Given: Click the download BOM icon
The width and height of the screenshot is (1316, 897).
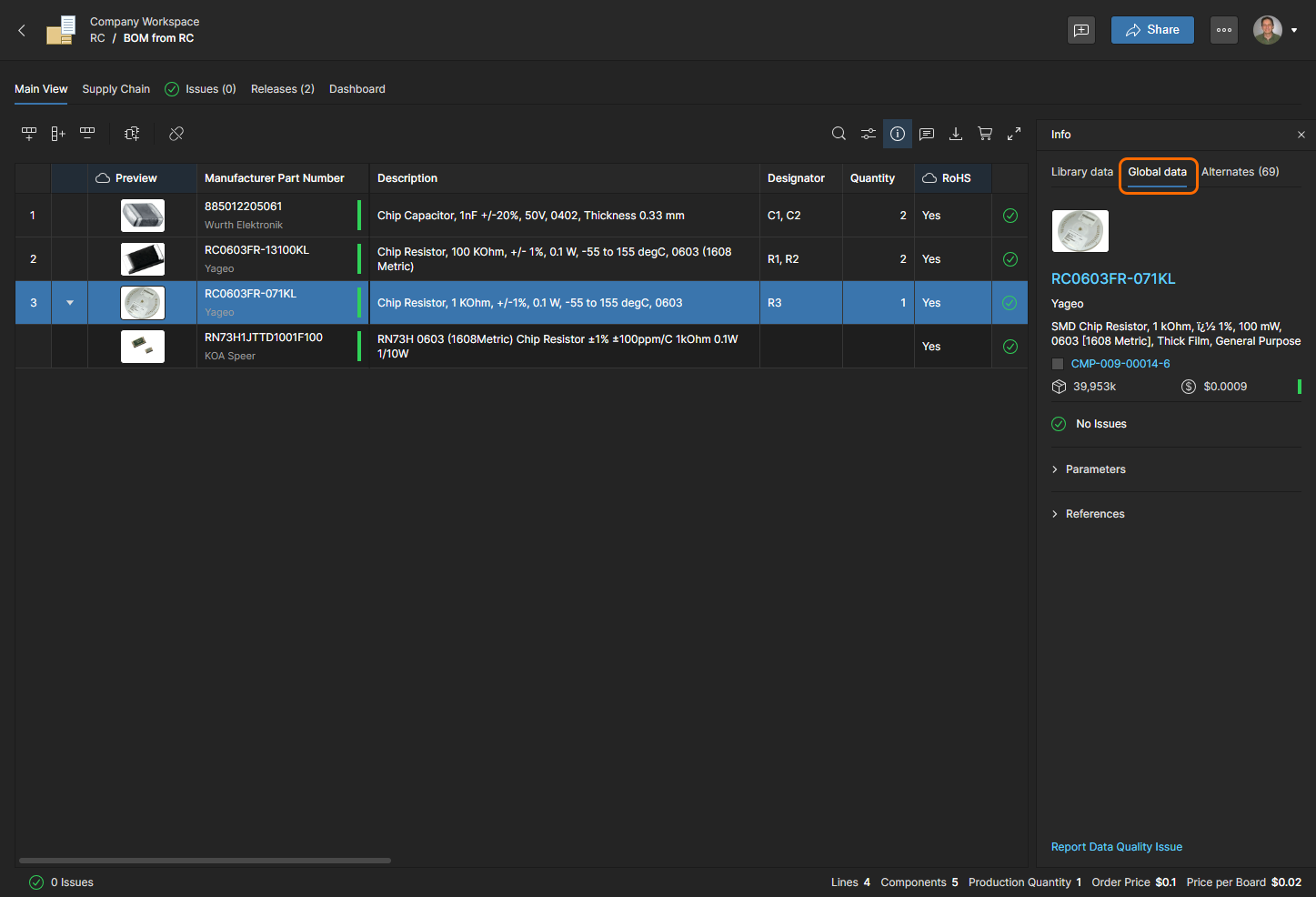Looking at the screenshot, I should click(956, 134).
